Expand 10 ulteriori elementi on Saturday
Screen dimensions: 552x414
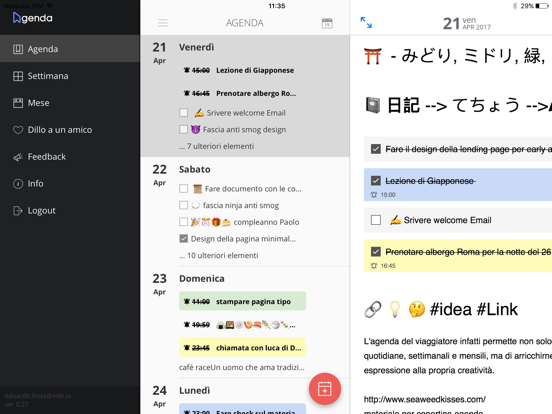pos(219,255)
